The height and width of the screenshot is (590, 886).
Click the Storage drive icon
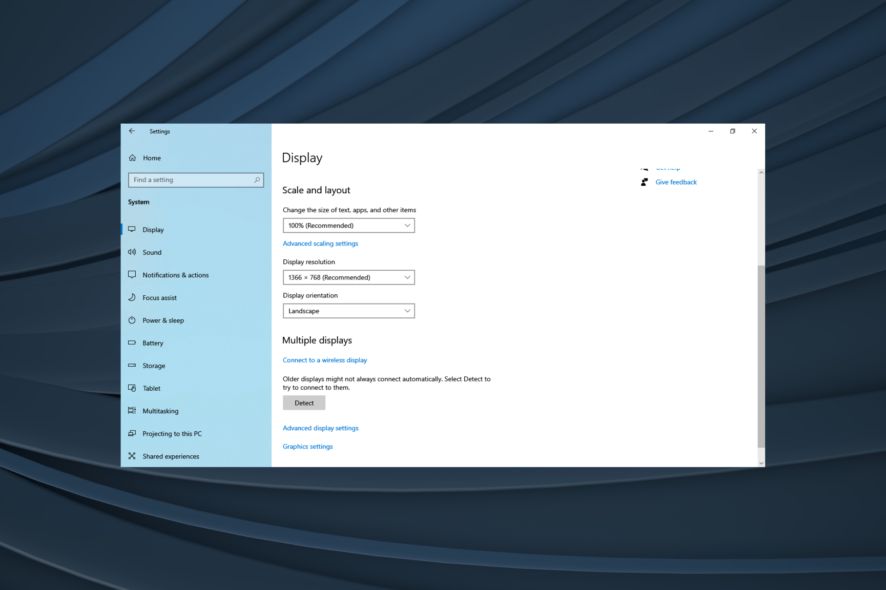[132, 366]
